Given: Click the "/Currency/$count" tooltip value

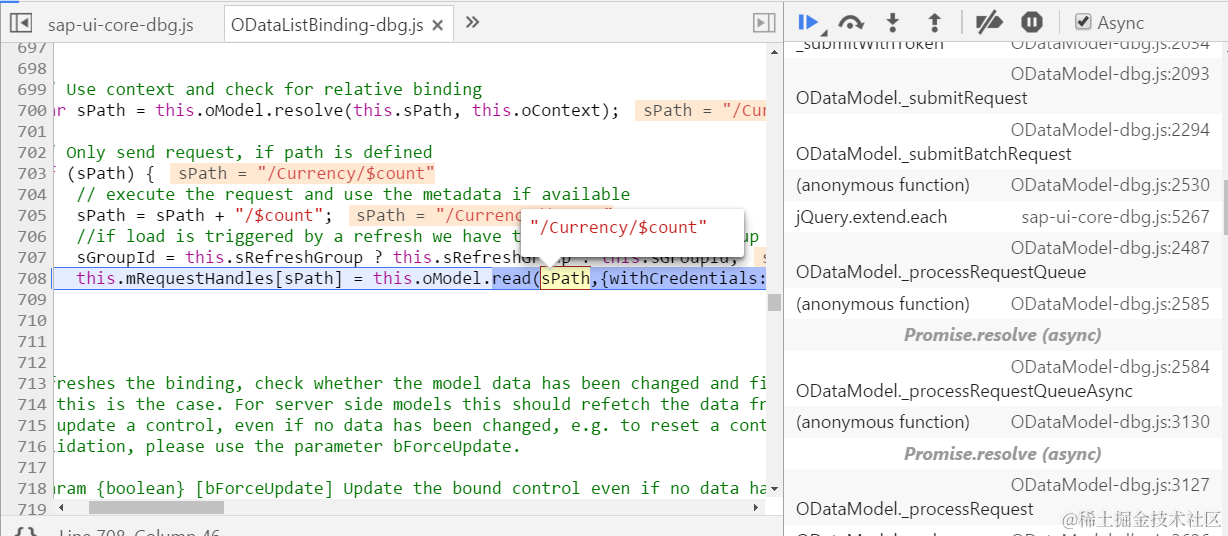Looking at the screenshot, I should tap(619, 227).
